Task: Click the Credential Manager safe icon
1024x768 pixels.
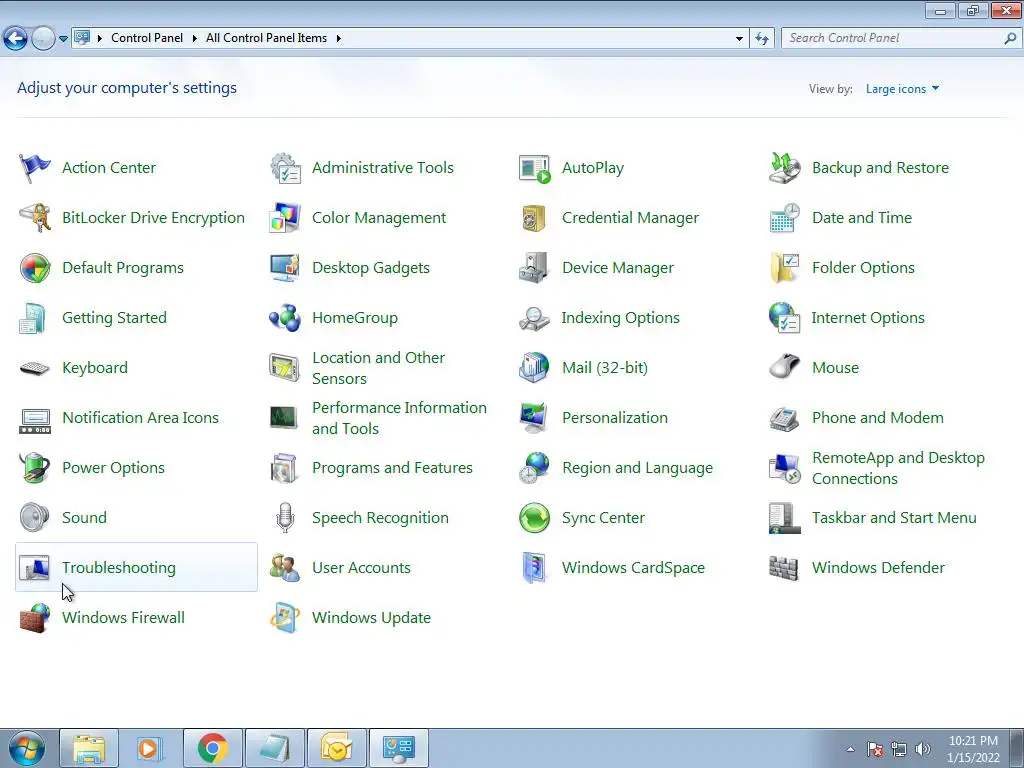Action: pos(535,217)
